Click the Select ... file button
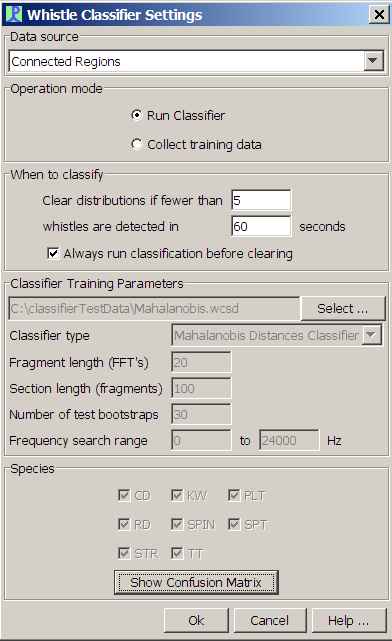Viewport: 392px width, 641px height. pyautogui.click(x=343, y=308)
